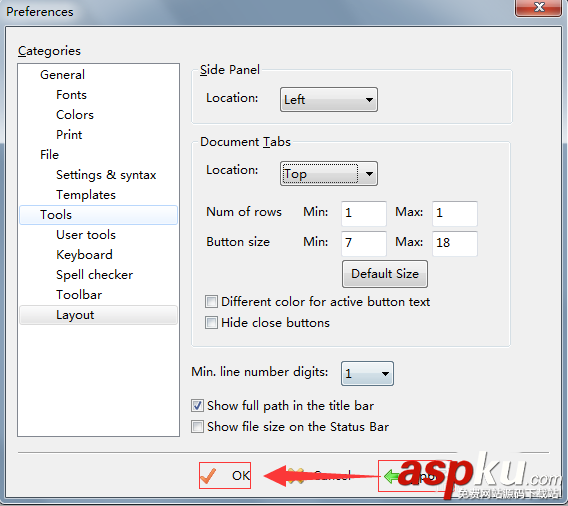Click the Default Size button
Image resolution: width=568 pixels, height=506 pixels.
click(x=385, y=274)
